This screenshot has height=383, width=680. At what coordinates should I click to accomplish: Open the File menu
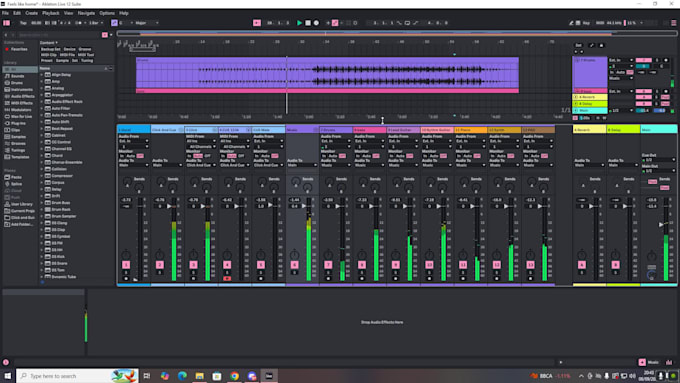pos(5,13)
